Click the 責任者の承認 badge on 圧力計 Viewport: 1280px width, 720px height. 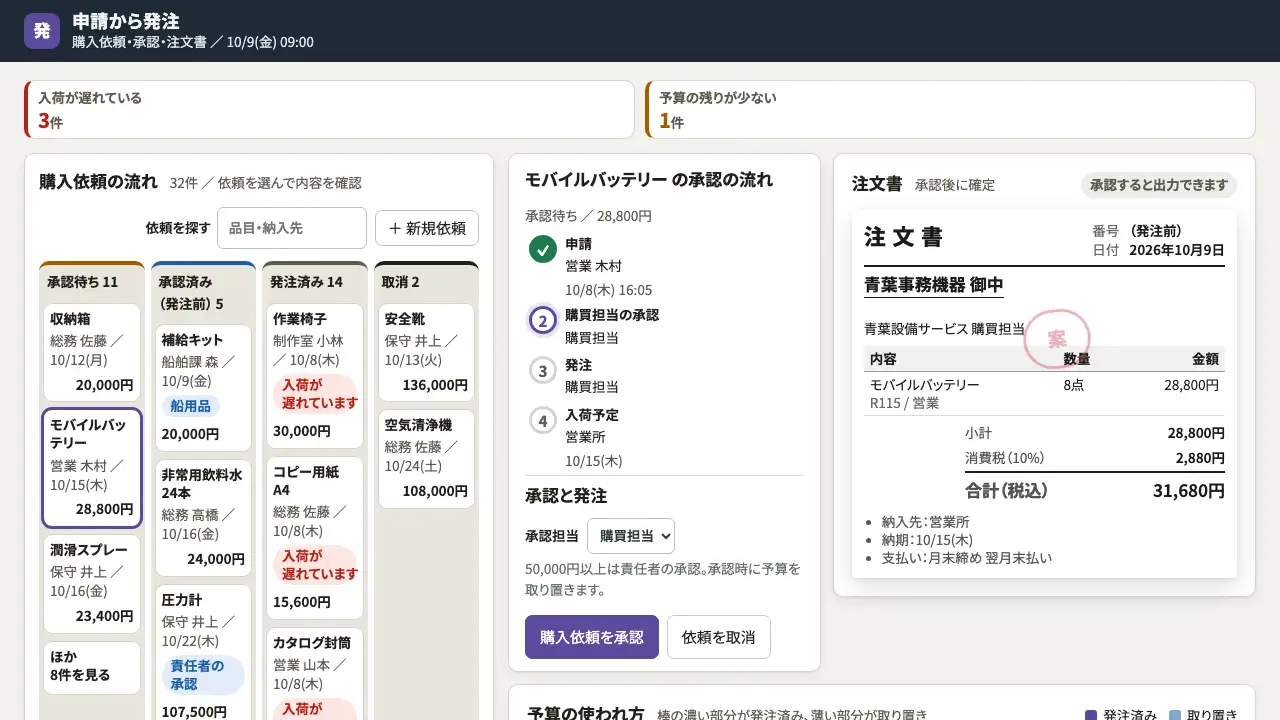point(203,675)
